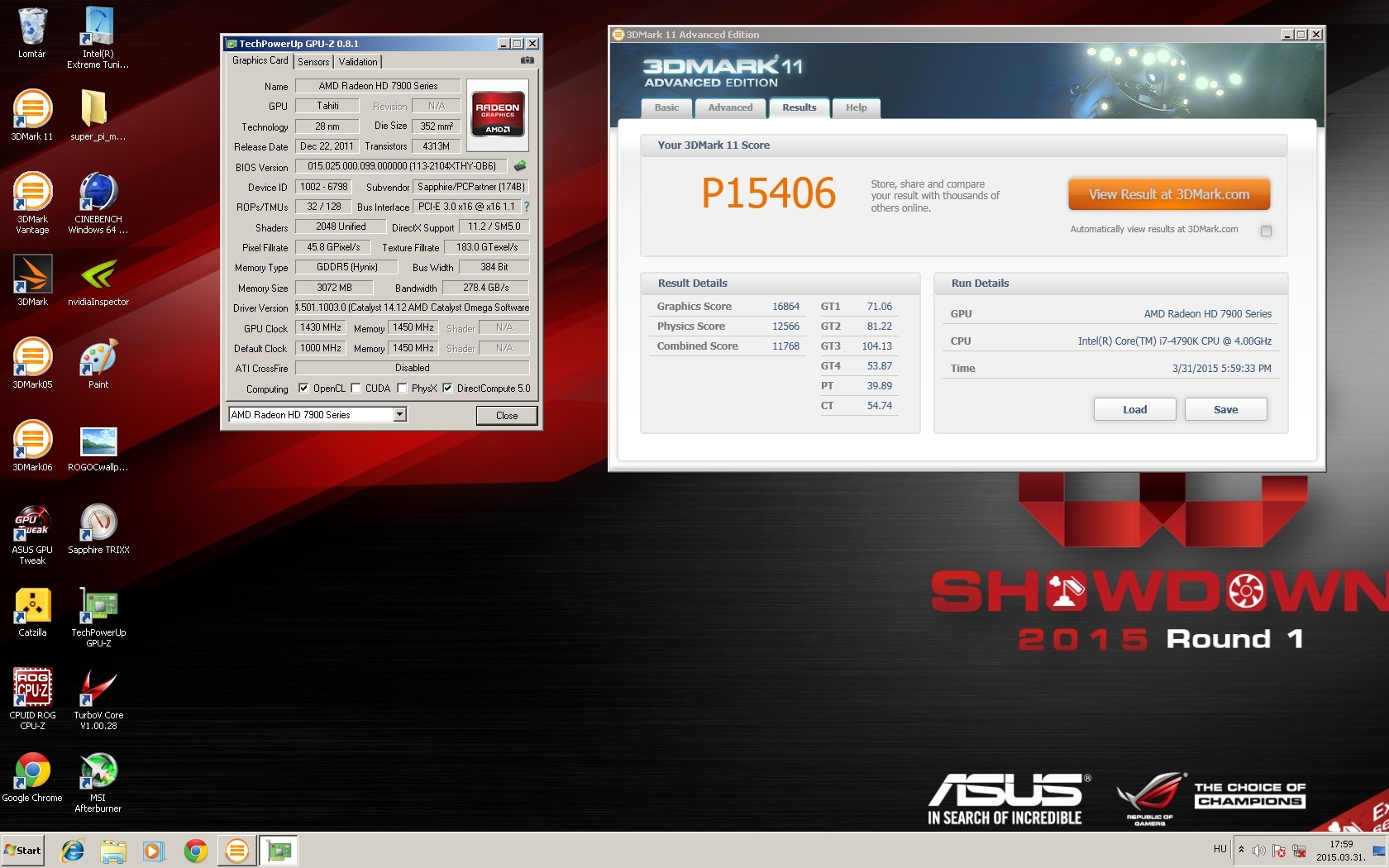
Task: Switch to the Graphics Card tab
Action: click(260, 60)
